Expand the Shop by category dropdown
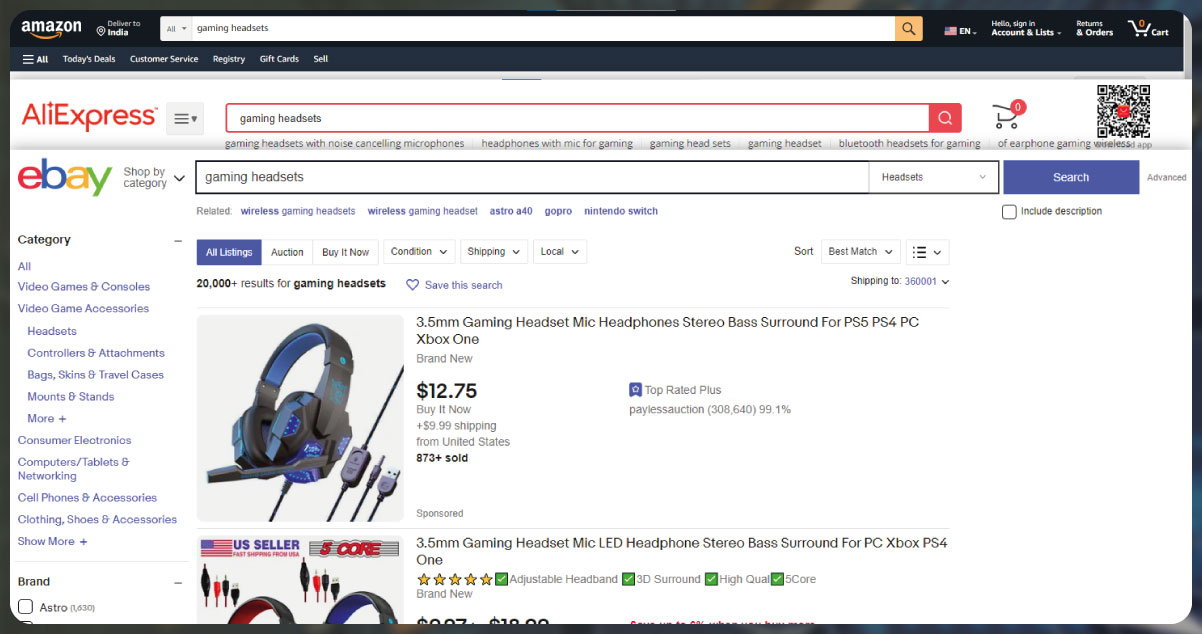The height and width of the screenshot is (634, 1202). (154, 178)
